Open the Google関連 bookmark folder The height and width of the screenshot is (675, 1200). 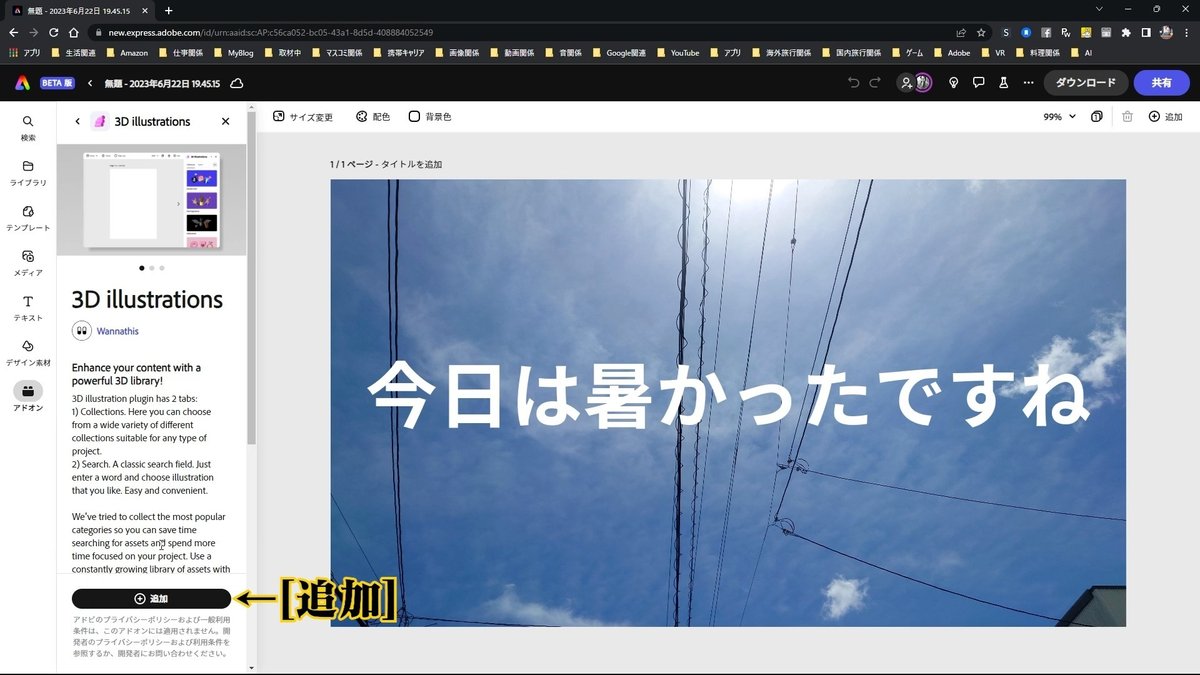click(618, 52)
